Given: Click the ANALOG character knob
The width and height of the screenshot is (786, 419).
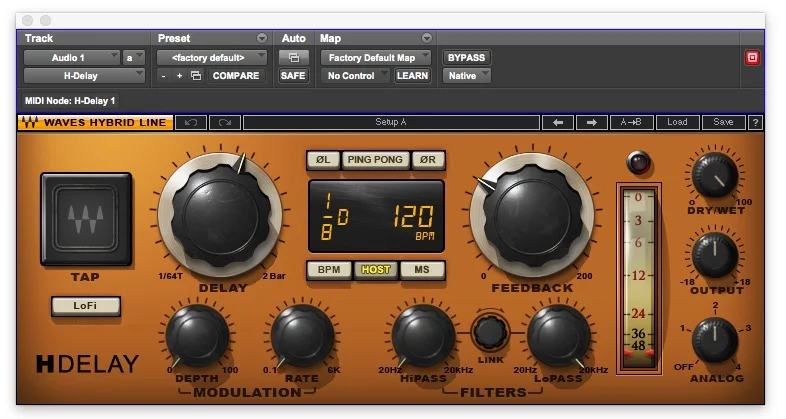Looking at the screenshot, I should (715, 340).
